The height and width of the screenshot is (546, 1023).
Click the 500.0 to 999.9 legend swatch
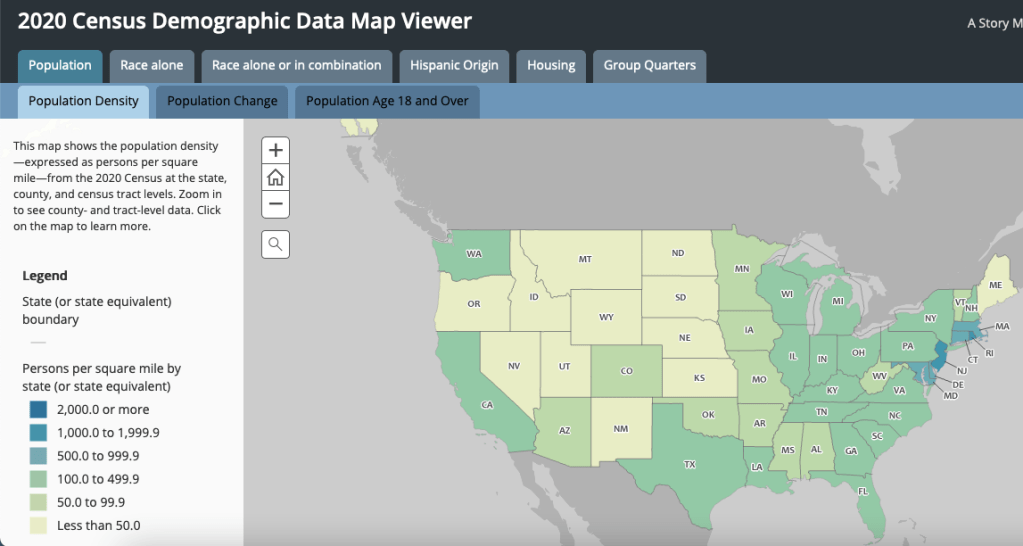(38, 456)
